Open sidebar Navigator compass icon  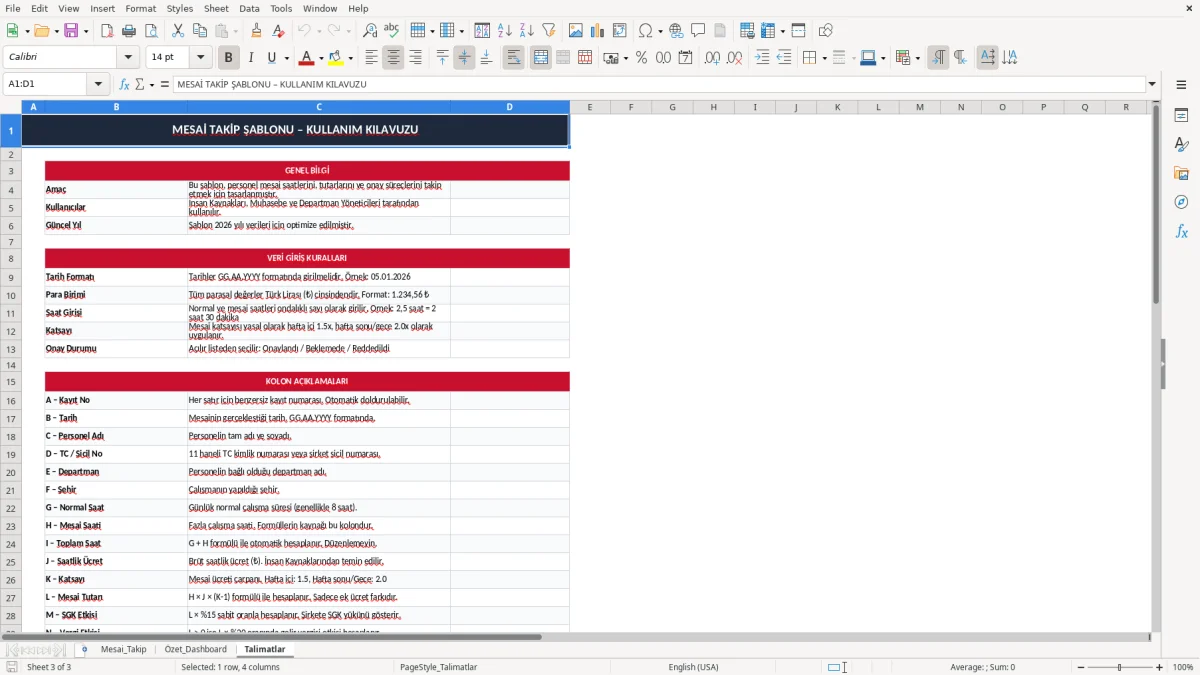(x=1181, y=202)
